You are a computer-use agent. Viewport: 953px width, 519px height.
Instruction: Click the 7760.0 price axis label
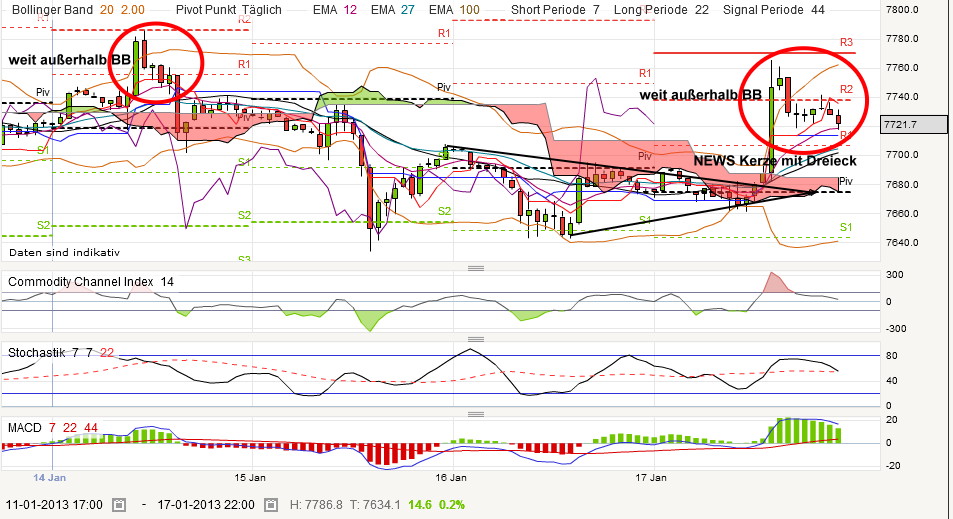point(902,67)
